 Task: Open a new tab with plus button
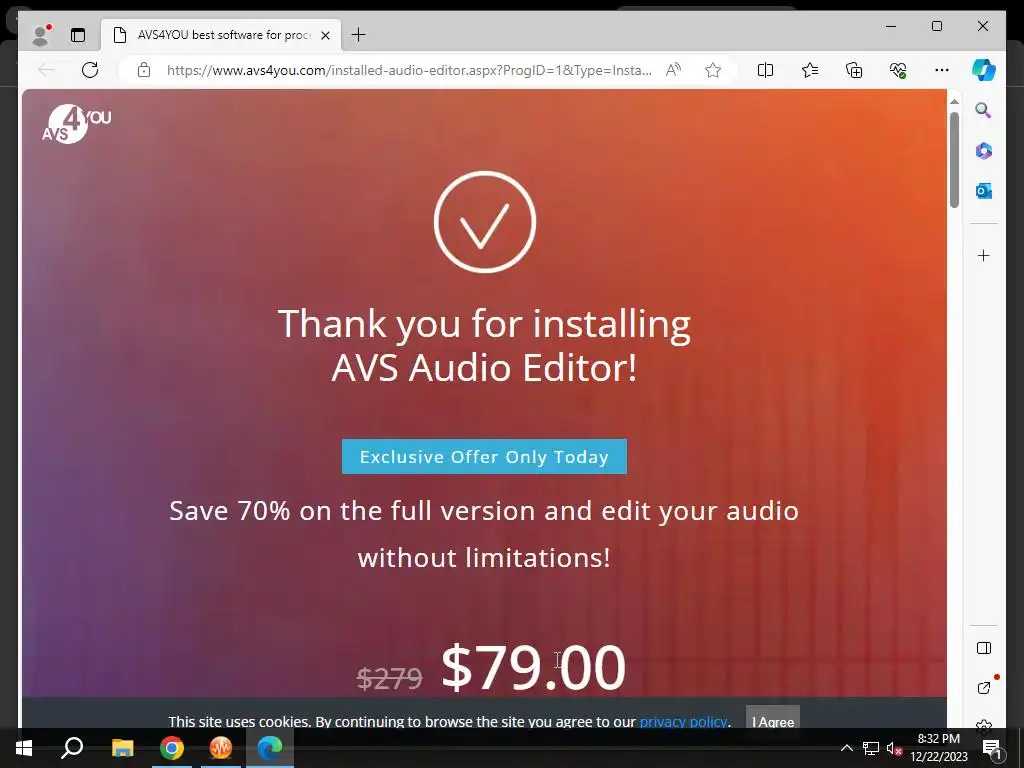click(x=359, y=35)
